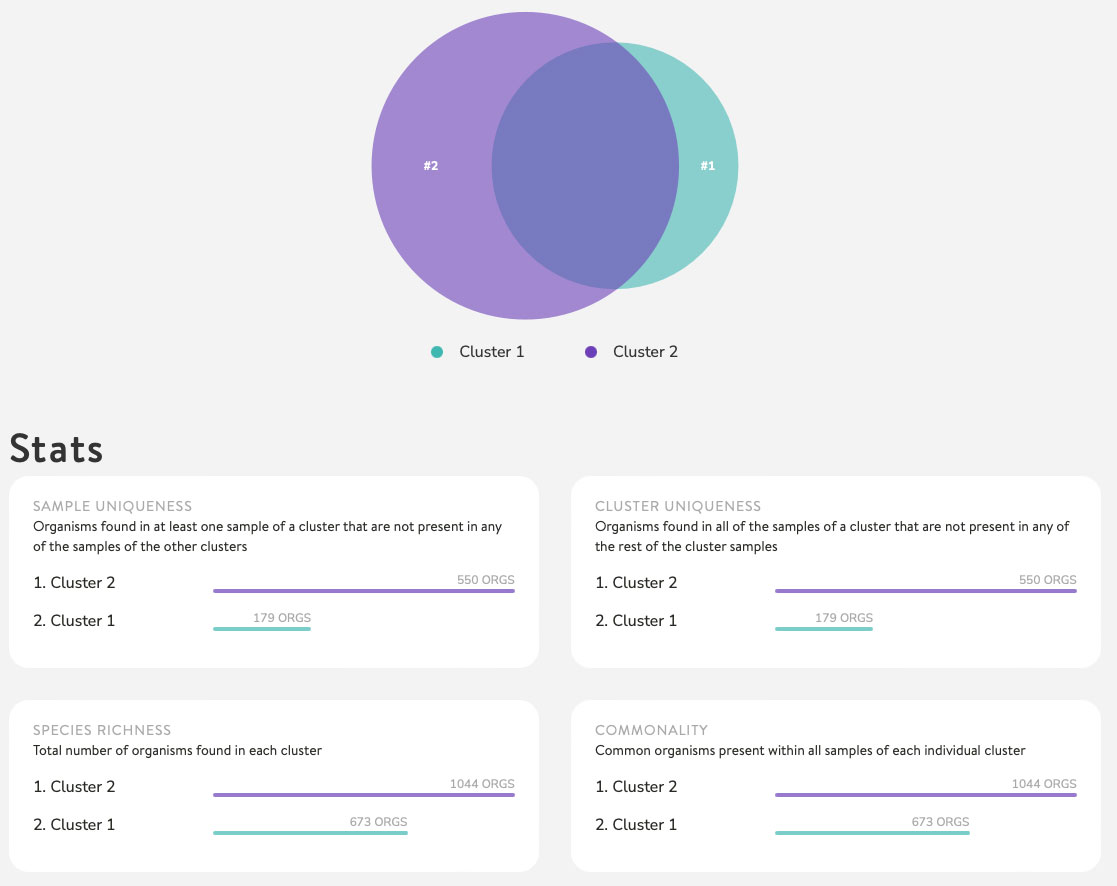Click the 673 ORGS bar under Species Richness

(x=310, y=833)
